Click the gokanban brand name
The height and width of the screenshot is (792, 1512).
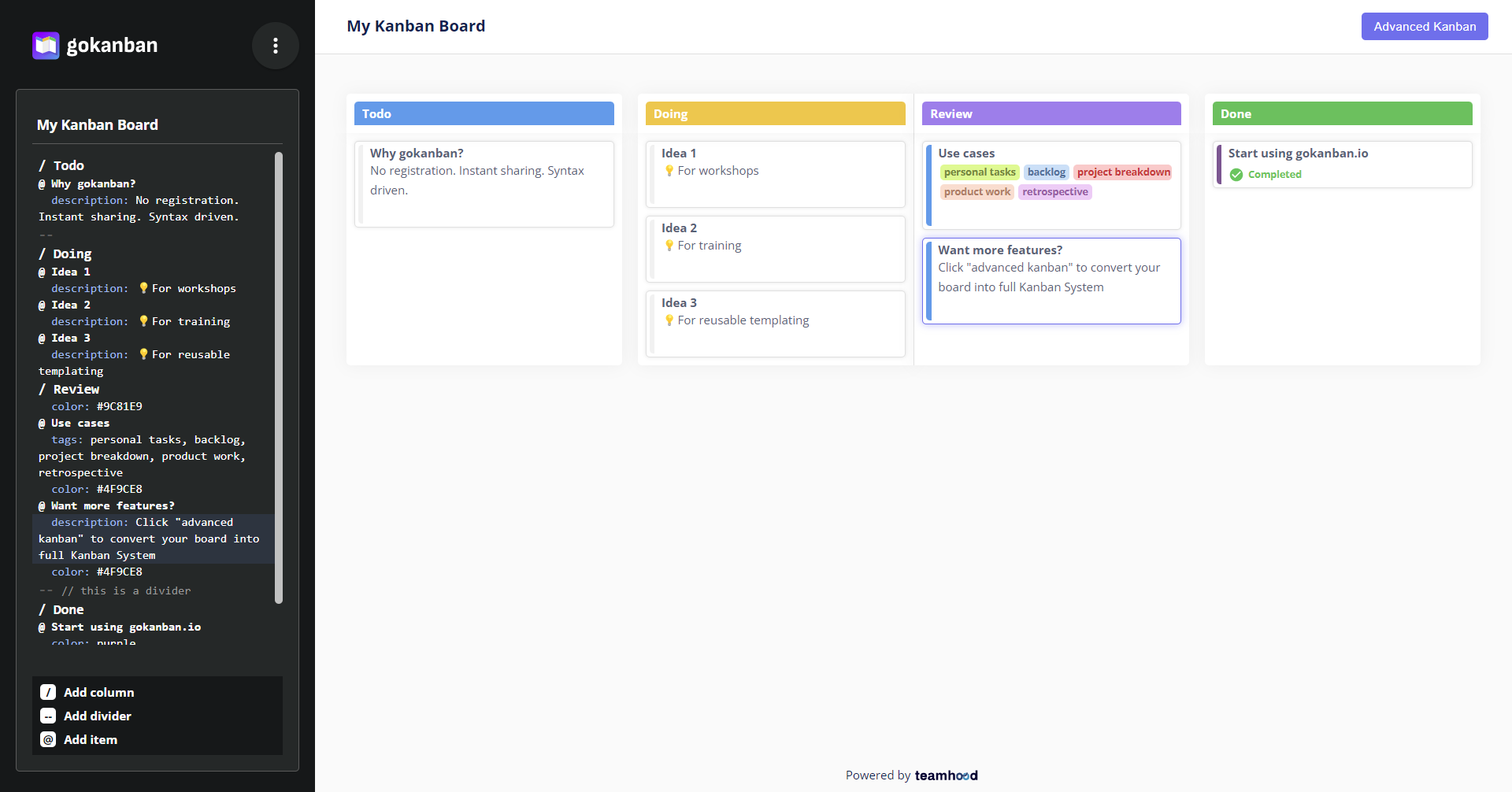(x=112, y=45)
